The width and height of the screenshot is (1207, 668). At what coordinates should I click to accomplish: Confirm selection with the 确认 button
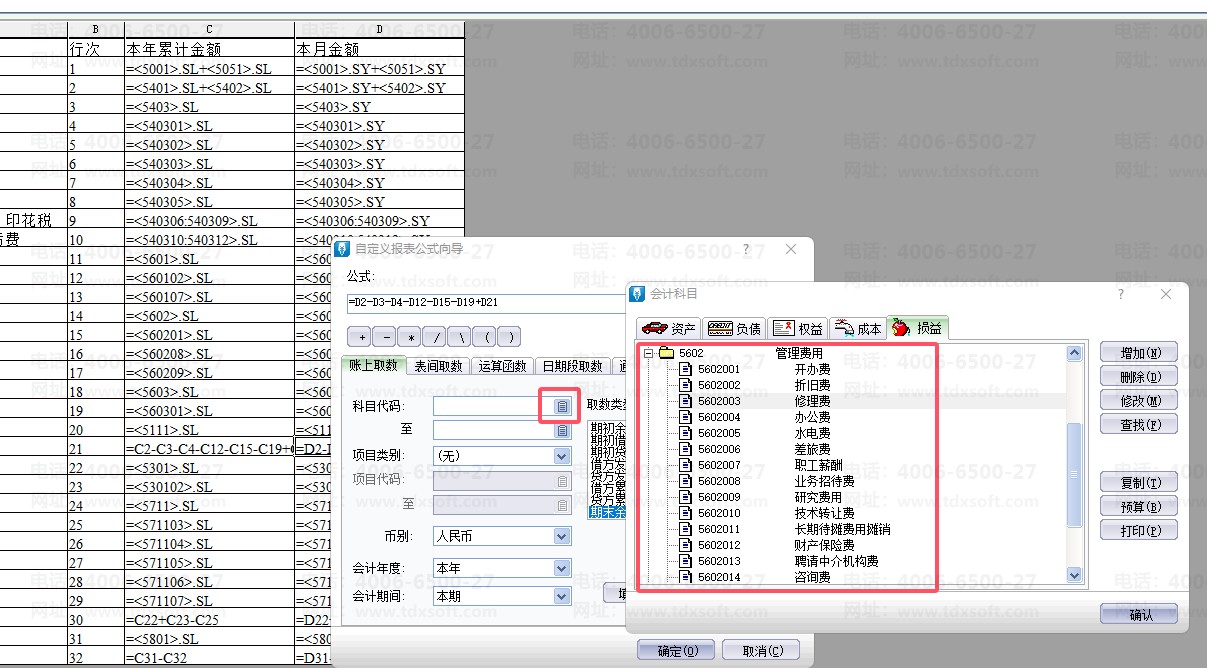[1138, 615]
